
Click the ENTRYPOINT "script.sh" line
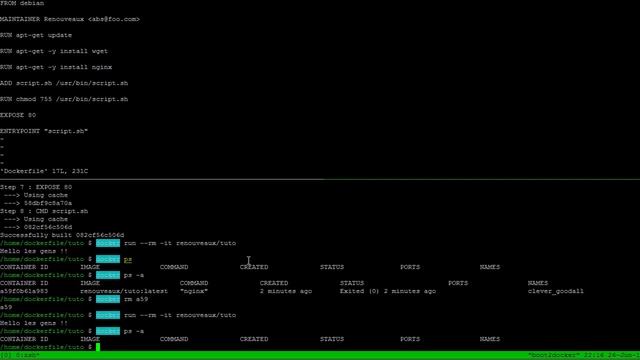point(44,131)
